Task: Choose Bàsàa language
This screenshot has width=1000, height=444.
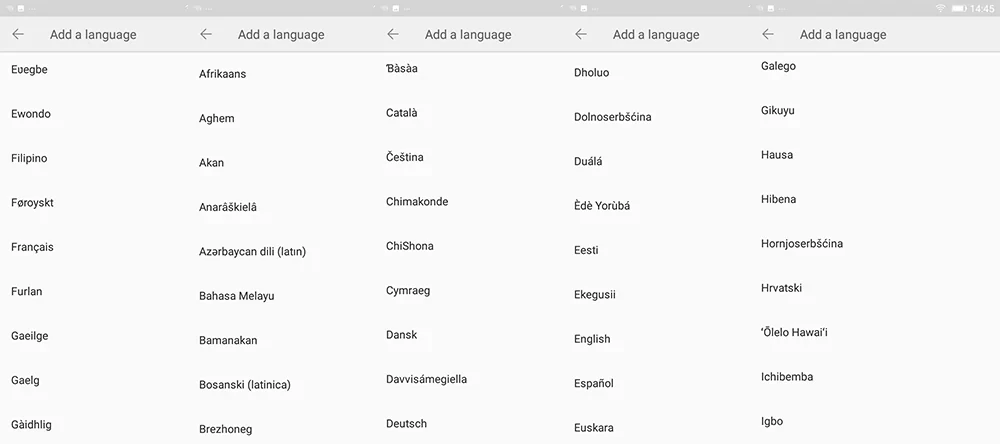Action: coord(402,68)
